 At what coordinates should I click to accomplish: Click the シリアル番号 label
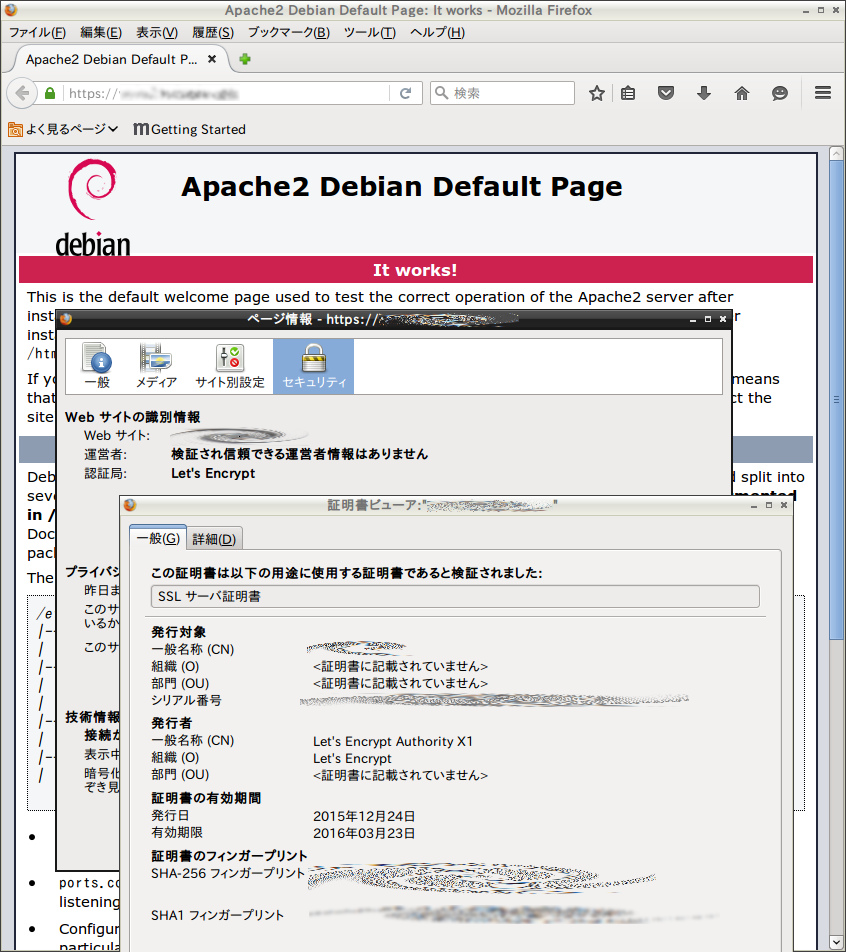(186, 700)
